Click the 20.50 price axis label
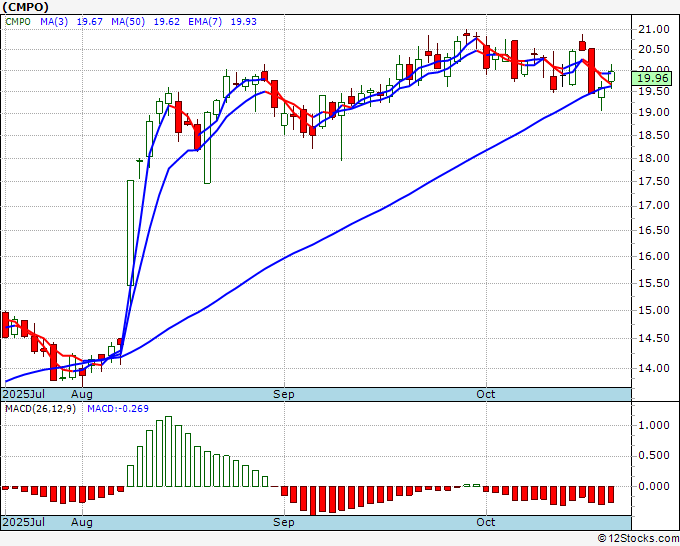 (x=654, y=49)
